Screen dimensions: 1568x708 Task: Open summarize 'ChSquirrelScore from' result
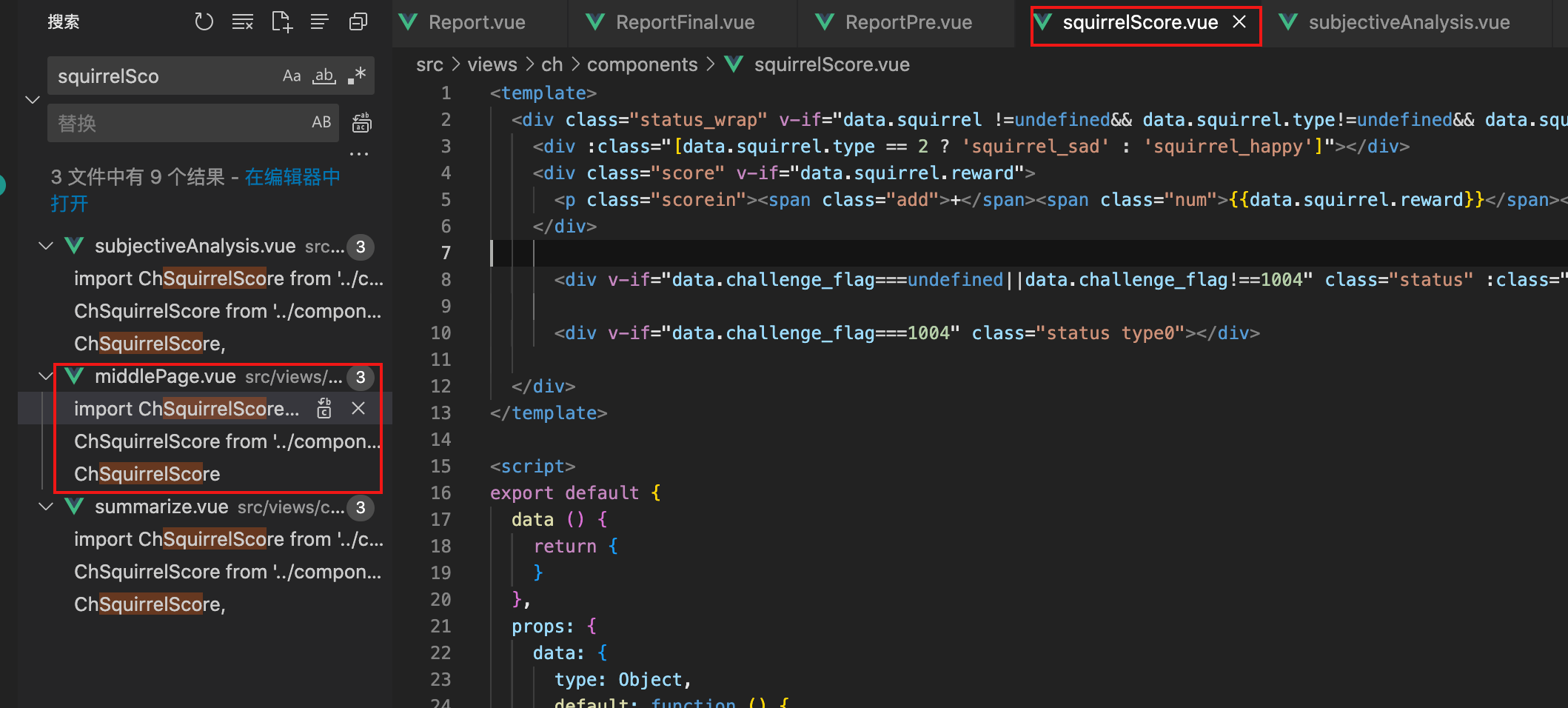[228, 572]
